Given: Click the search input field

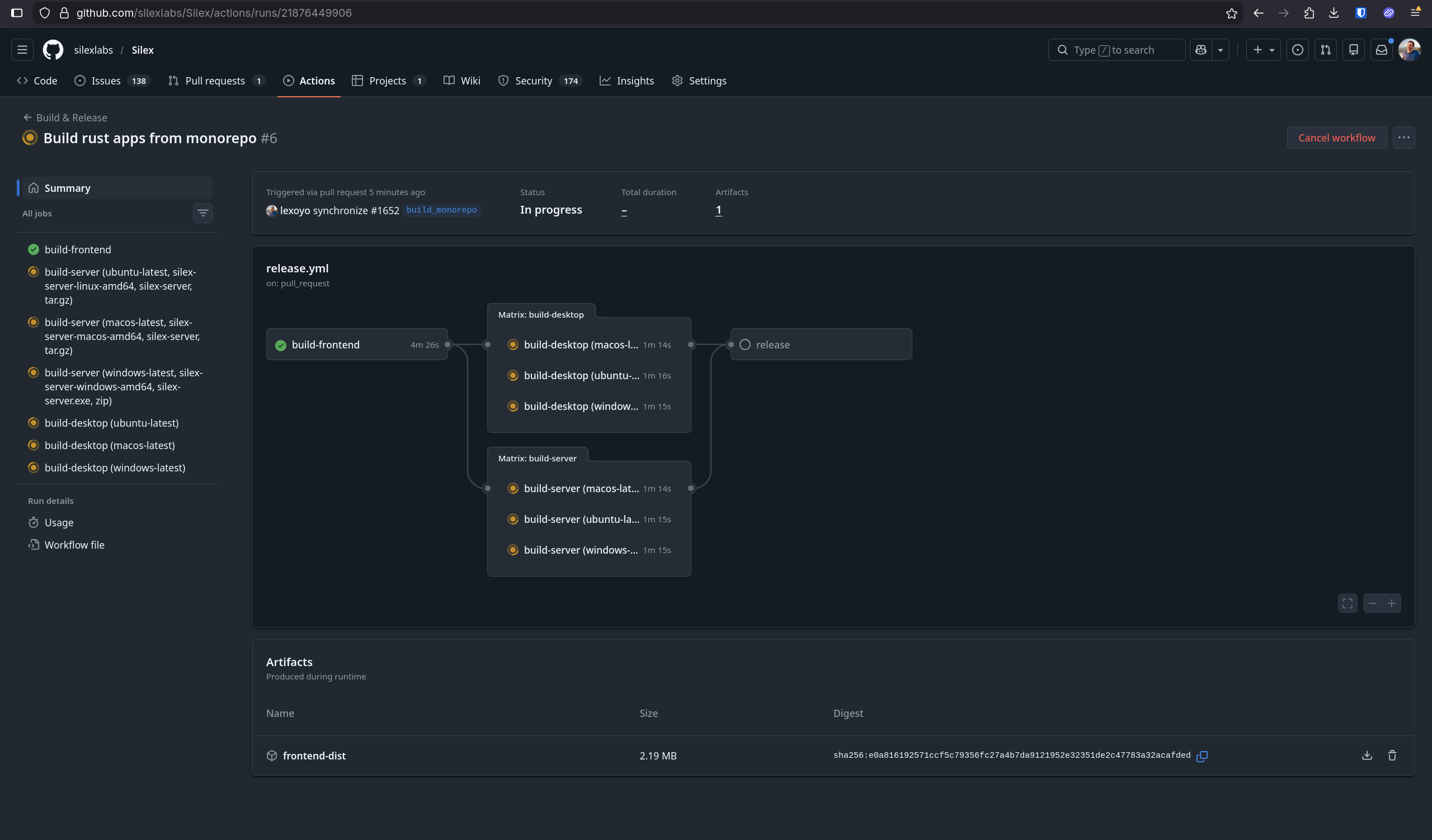Looking at the screenshot, I should click(x=1116, y=50).
